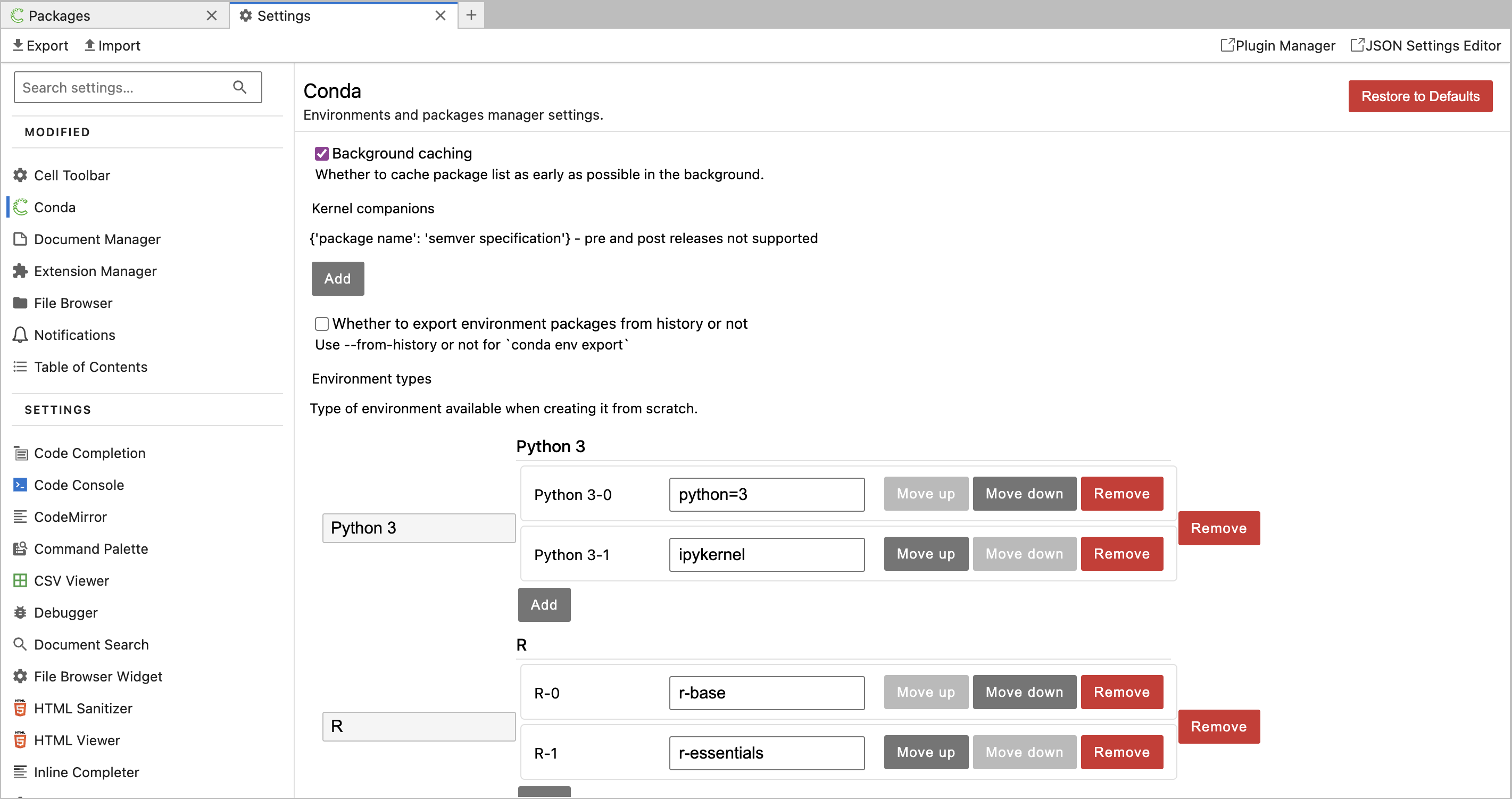This screenshot has height=799, width=1512.
Task: Click the new tab plus icon
Action: click(471, 15)
